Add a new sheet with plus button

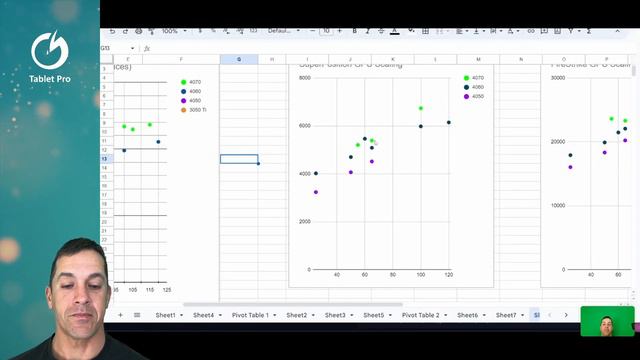[120, 315]
